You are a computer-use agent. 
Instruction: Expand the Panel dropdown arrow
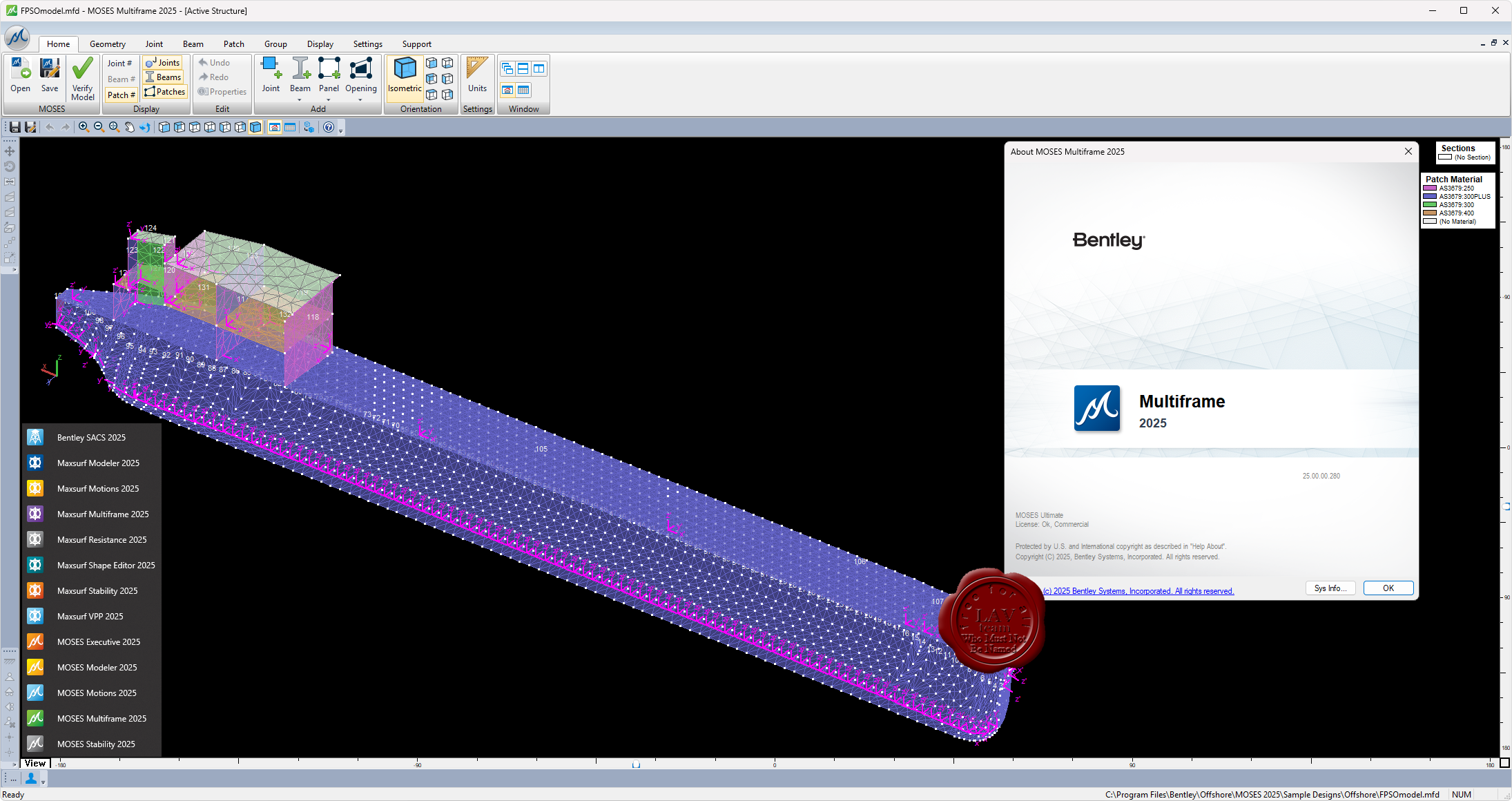click(329, 99)
